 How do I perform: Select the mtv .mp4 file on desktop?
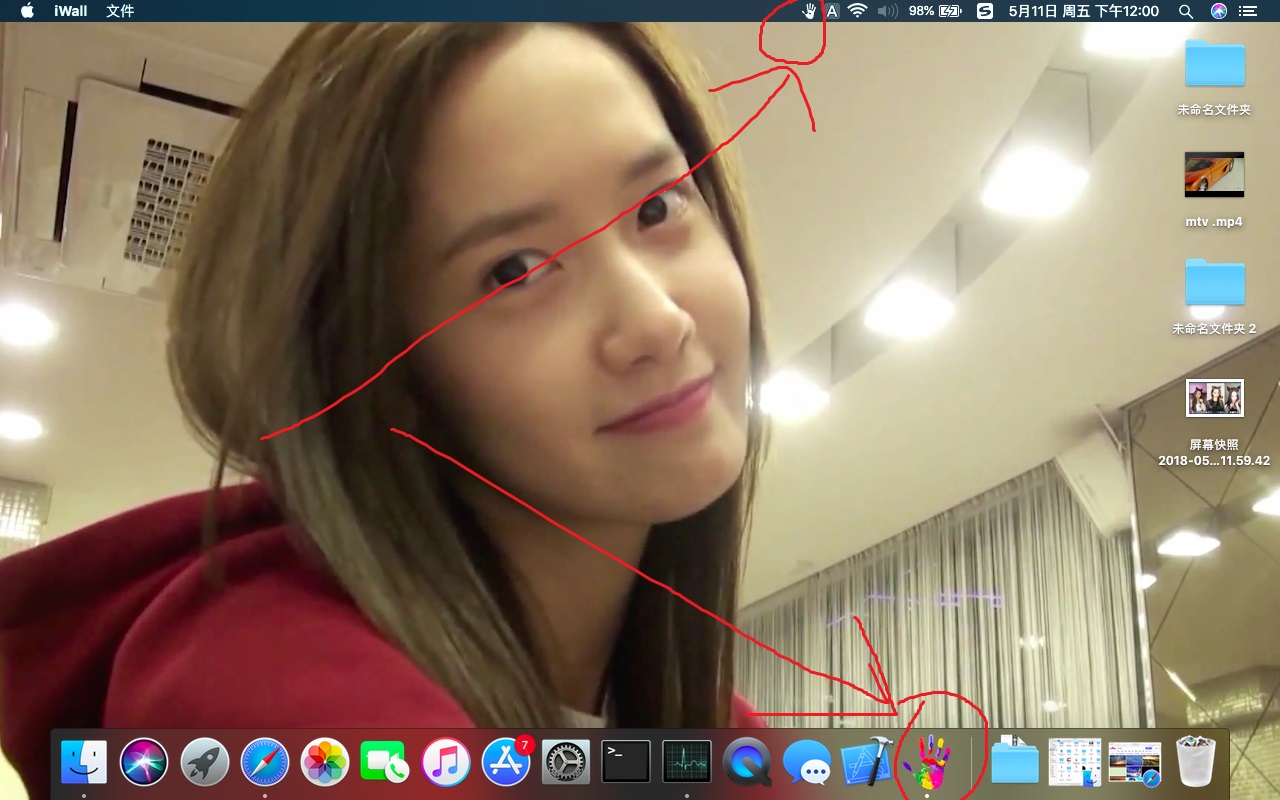point(1214,175)
